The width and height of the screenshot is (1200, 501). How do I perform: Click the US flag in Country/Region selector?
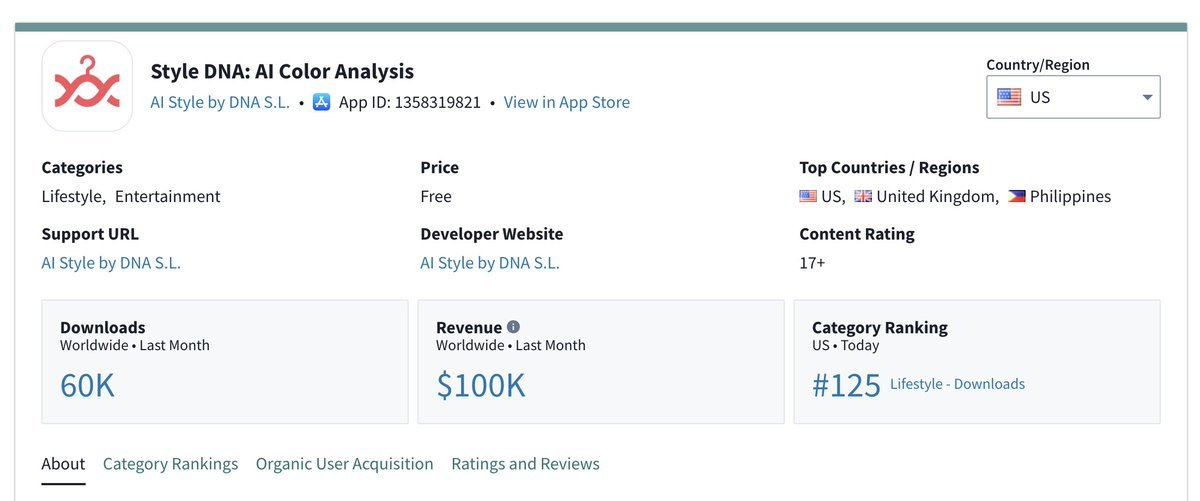tap(1009, 98)
